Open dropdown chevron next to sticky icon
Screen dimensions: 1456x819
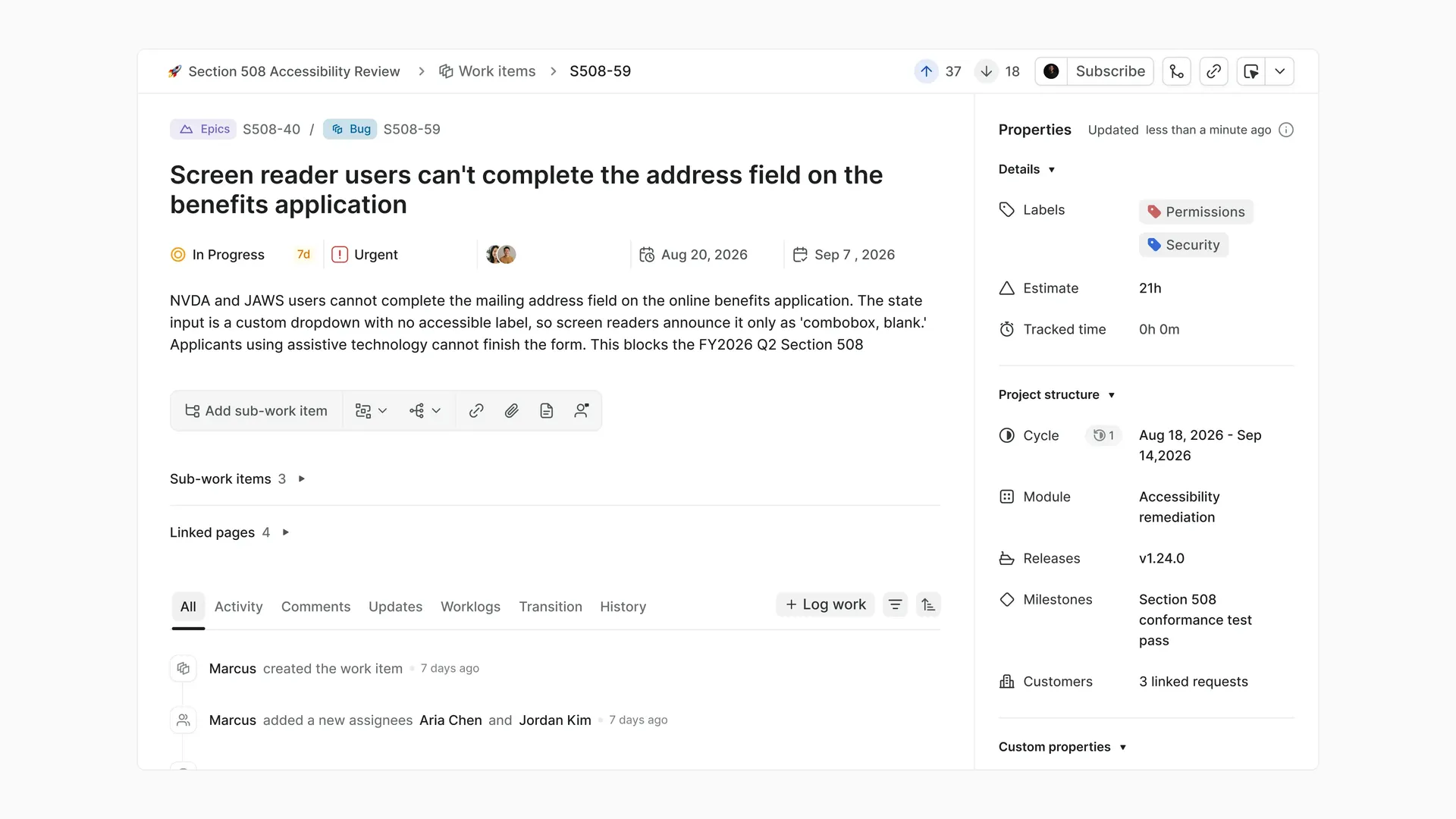tap(1280, 71)
